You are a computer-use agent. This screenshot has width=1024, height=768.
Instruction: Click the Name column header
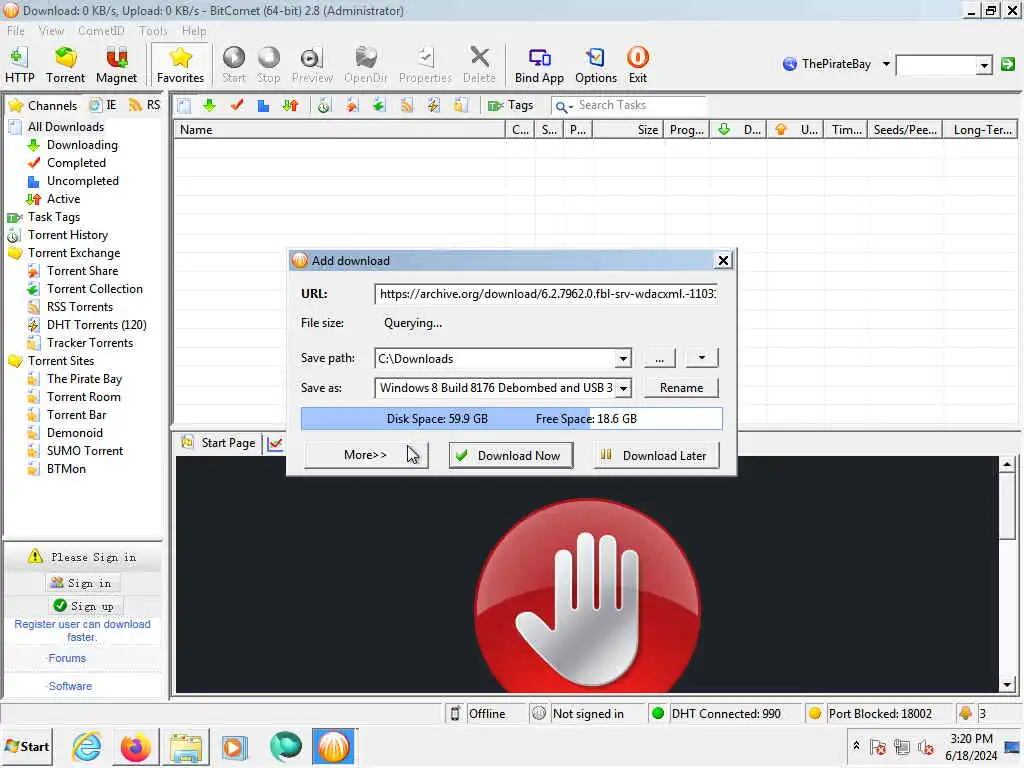[x=340, y=130]
